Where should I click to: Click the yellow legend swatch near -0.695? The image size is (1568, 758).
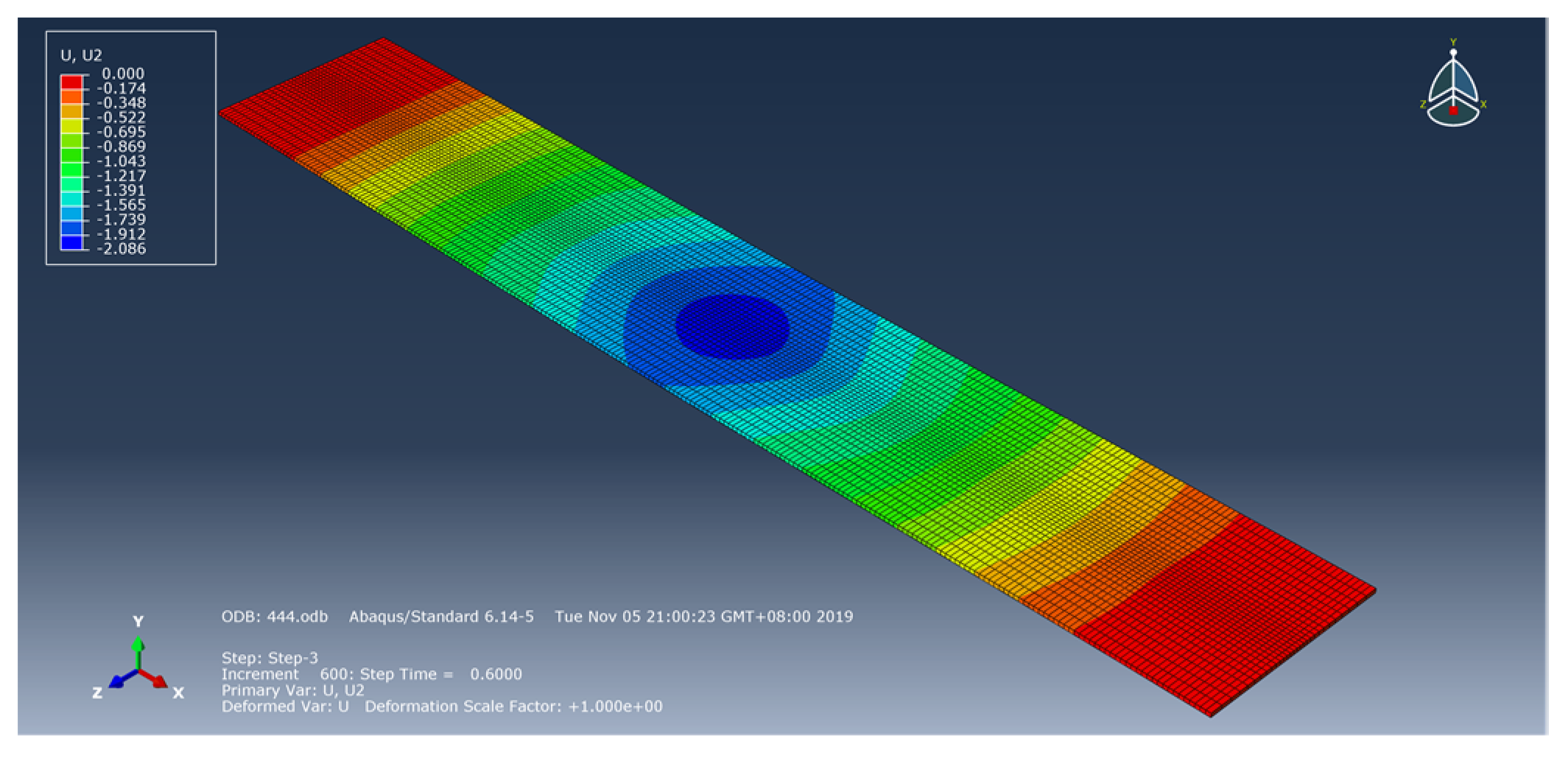pos(71,125)
